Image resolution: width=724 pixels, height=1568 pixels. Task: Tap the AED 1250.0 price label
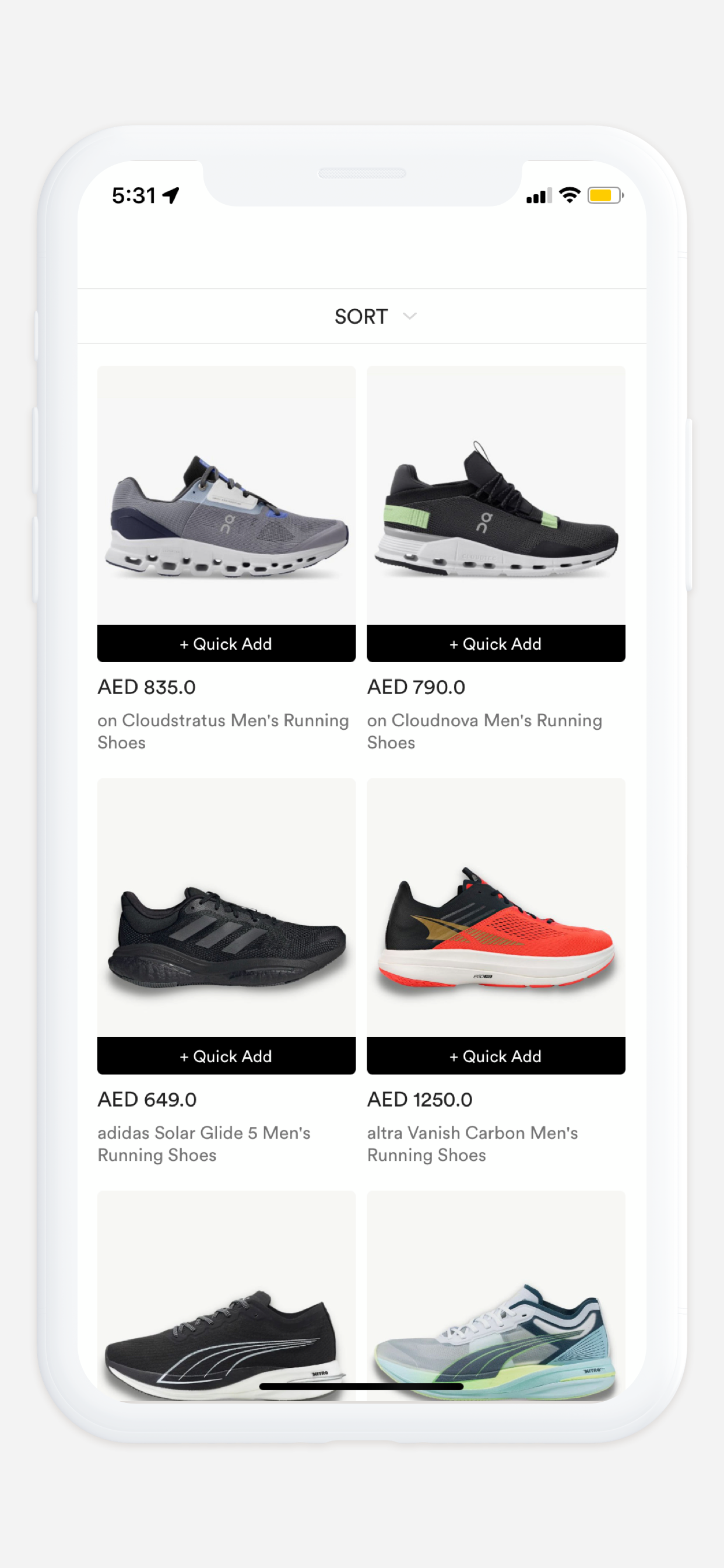(x=420, y=1100)
